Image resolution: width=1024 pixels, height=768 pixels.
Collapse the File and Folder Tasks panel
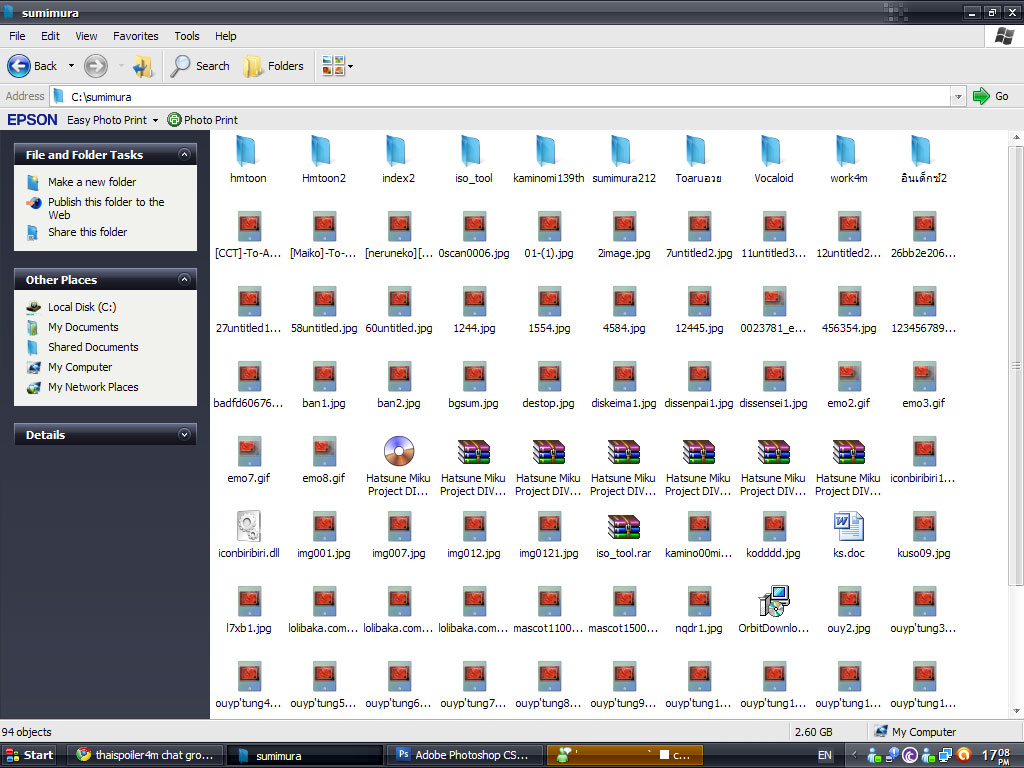184,155
